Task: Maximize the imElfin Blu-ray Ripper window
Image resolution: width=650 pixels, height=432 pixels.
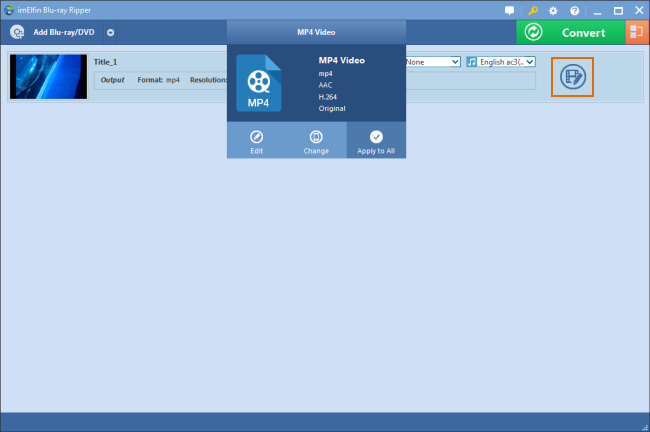Action: click(618, 11)
